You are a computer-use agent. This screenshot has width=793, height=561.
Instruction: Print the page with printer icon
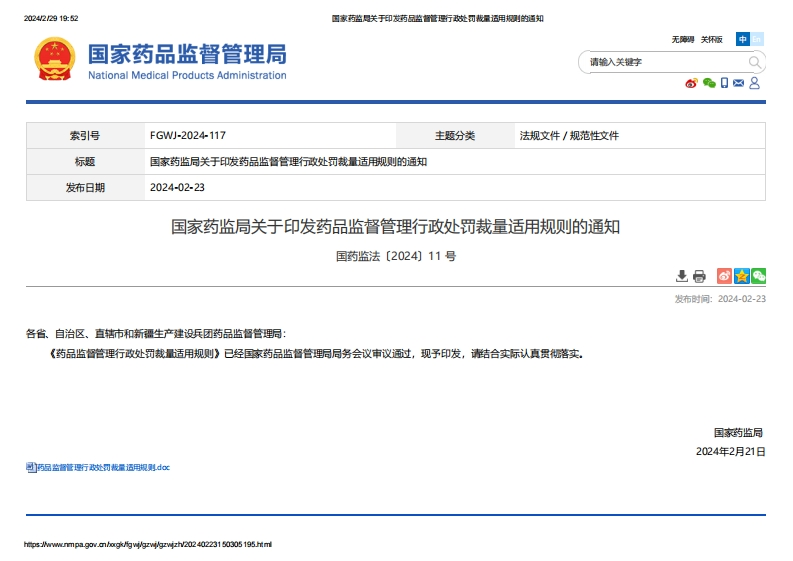(x=699, y=276)
